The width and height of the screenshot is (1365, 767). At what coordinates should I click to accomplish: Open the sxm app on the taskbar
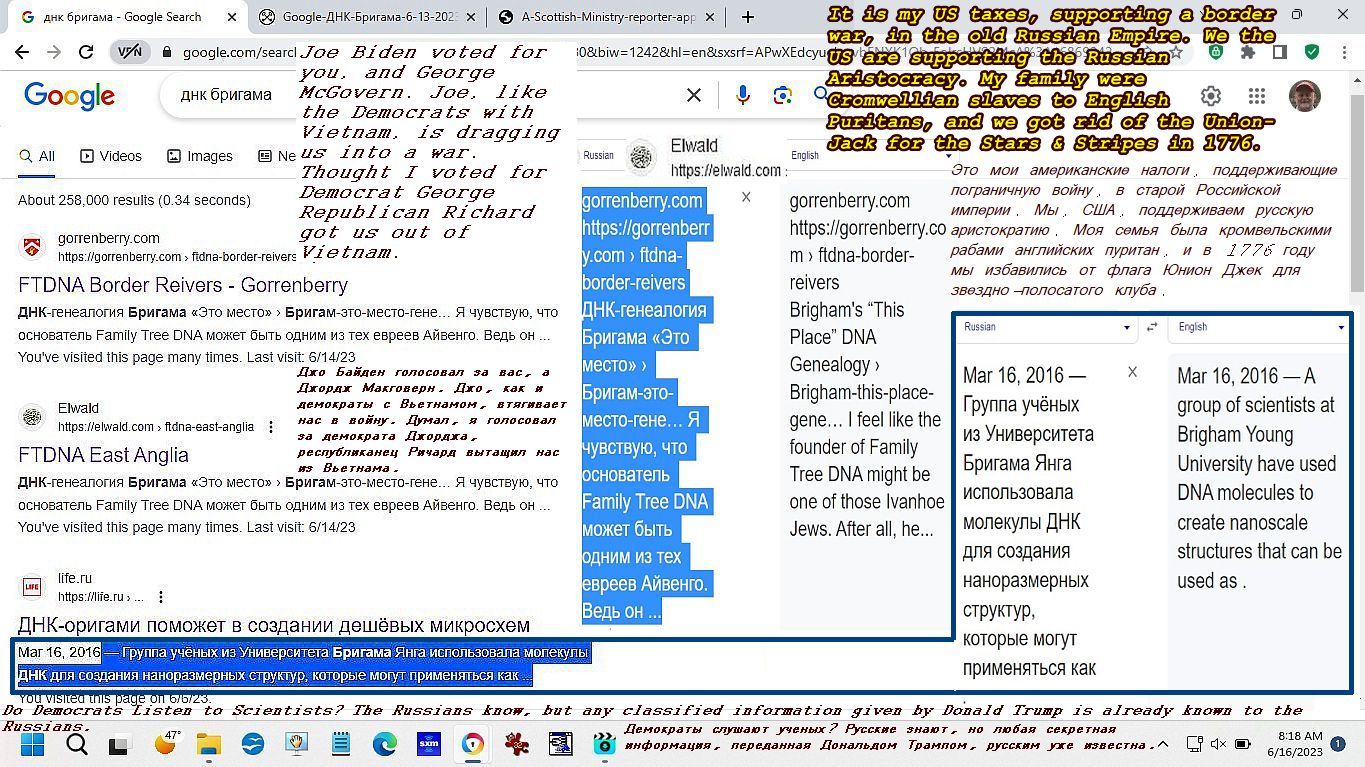click(x=429, y=744)
